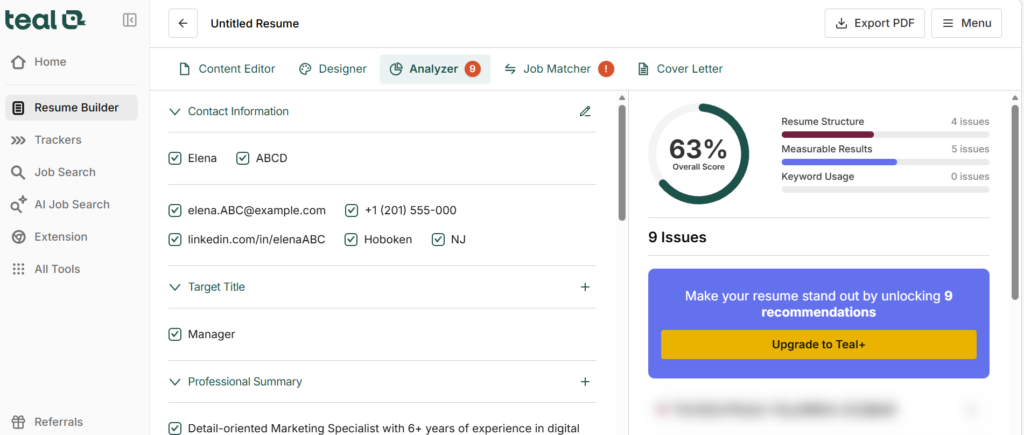
Task: Open AI Job Search from sidebar
Action: (71, 204)
